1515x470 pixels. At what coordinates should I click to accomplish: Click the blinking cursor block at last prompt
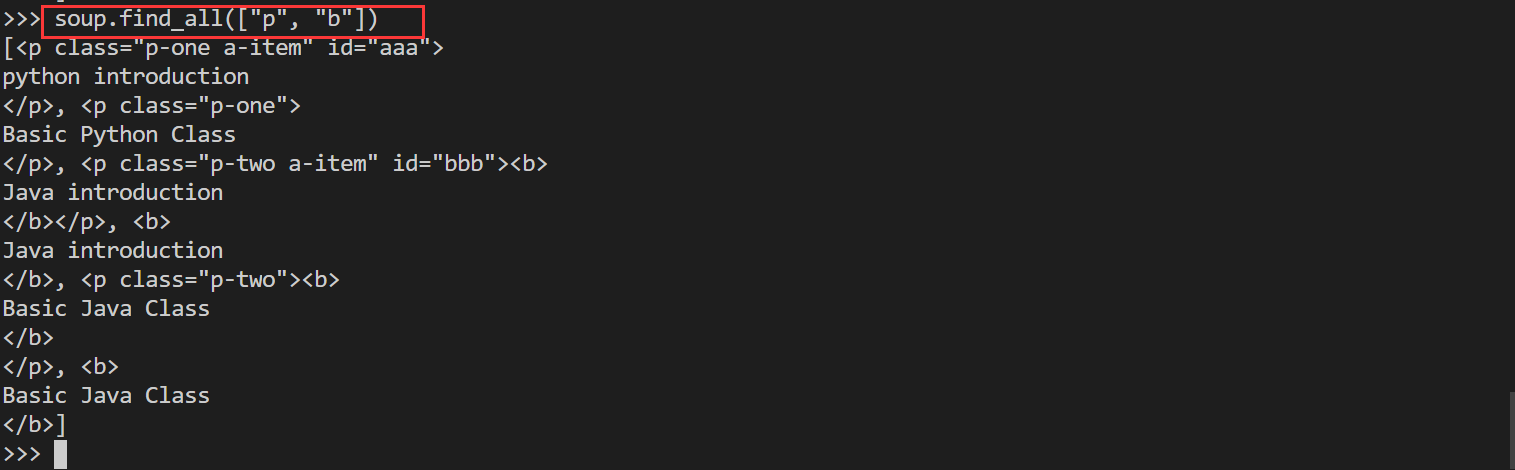[60, 454]
